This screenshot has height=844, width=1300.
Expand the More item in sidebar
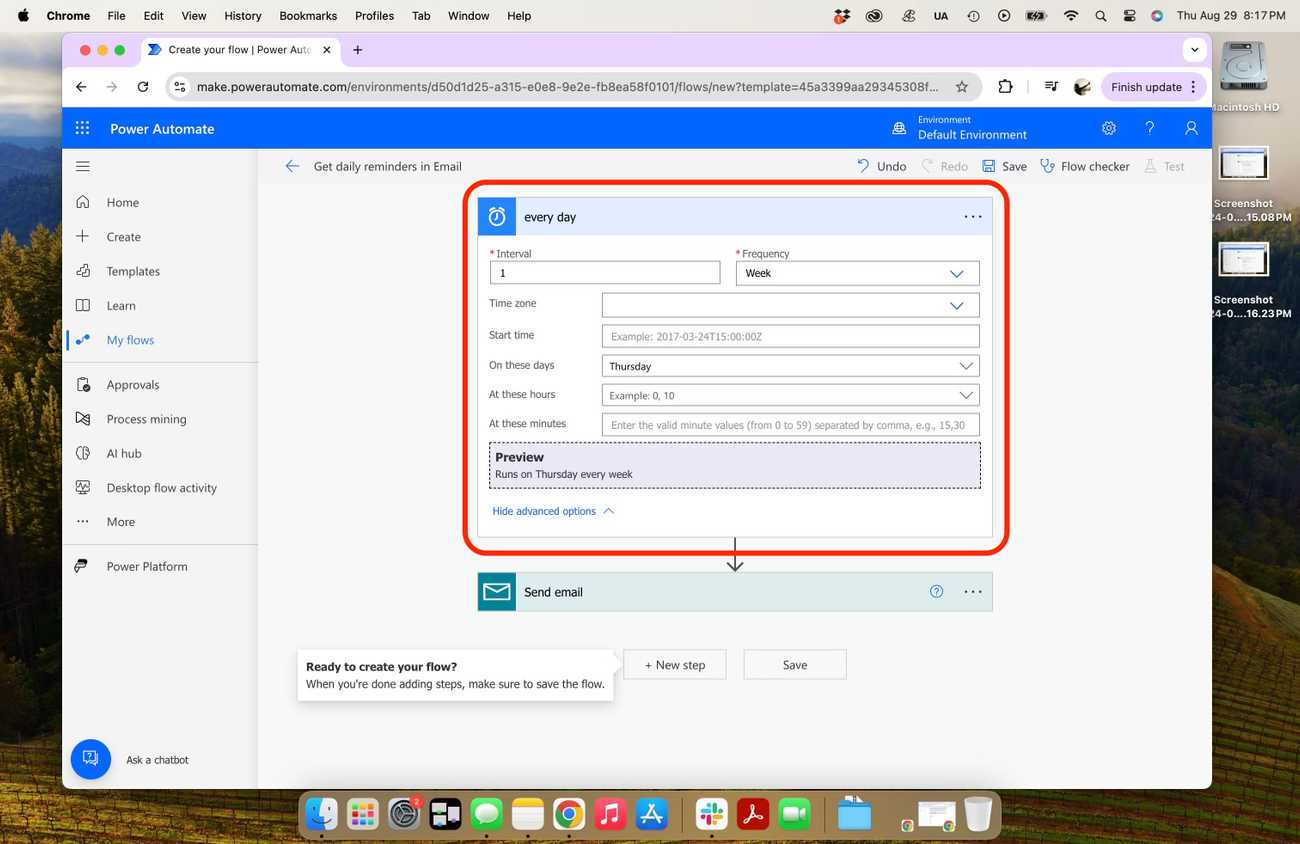120,522
